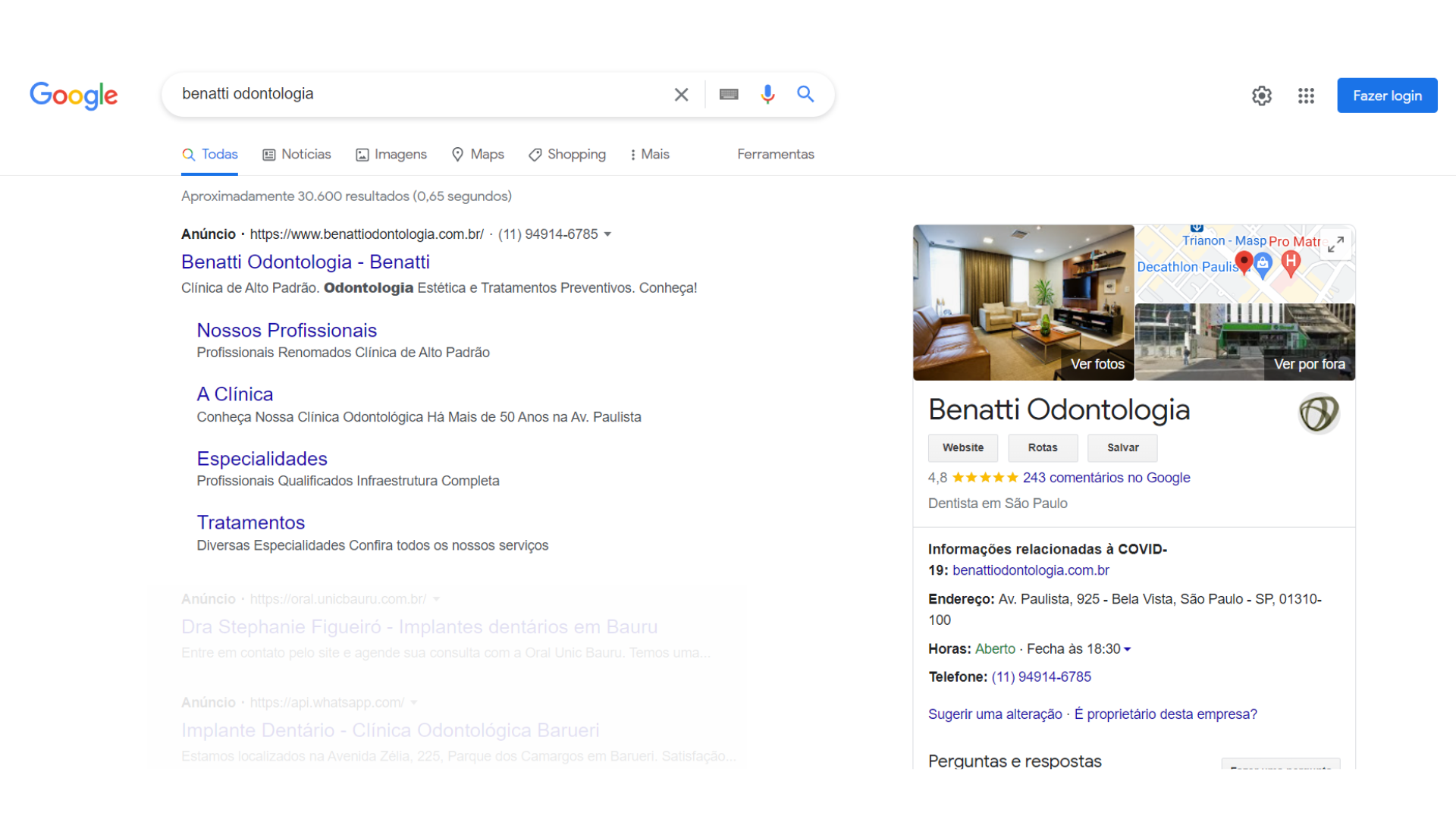The height and width of the screenshot is (819, 1456).
Task: Click the Benatti Odontologia round logo
Action: pyautogui.click(x=1319, y=413)
